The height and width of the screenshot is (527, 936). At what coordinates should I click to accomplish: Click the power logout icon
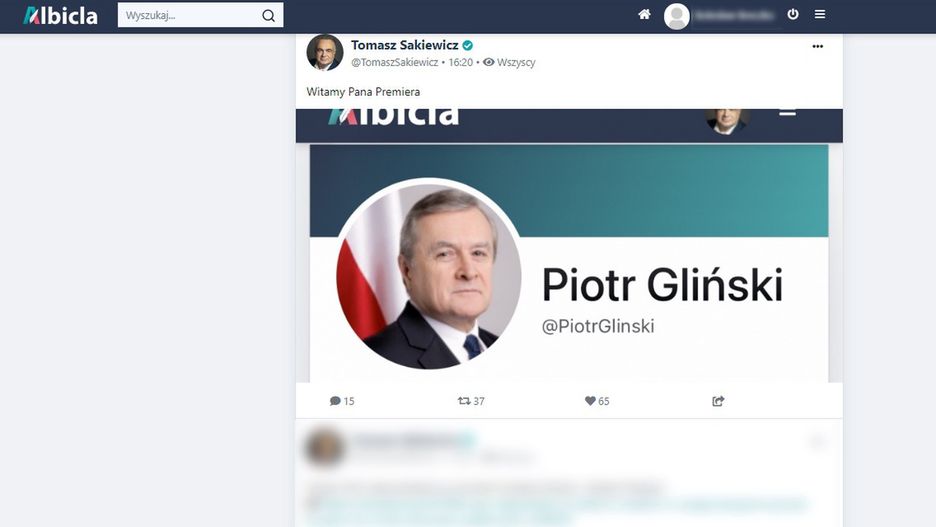point(793,14)
